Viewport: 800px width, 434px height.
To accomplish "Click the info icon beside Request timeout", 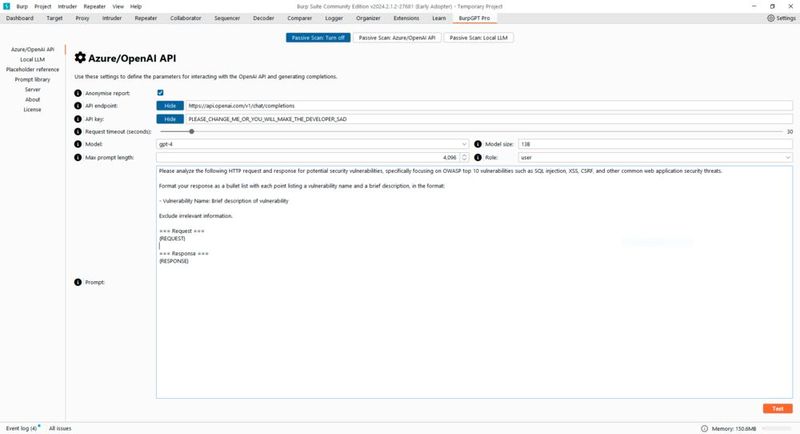I will point(78,132).
